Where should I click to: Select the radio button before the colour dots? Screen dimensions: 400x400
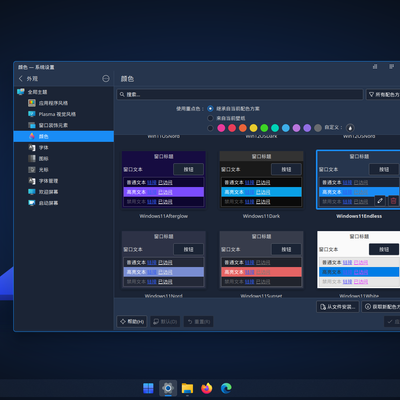(x=210, y=128)
